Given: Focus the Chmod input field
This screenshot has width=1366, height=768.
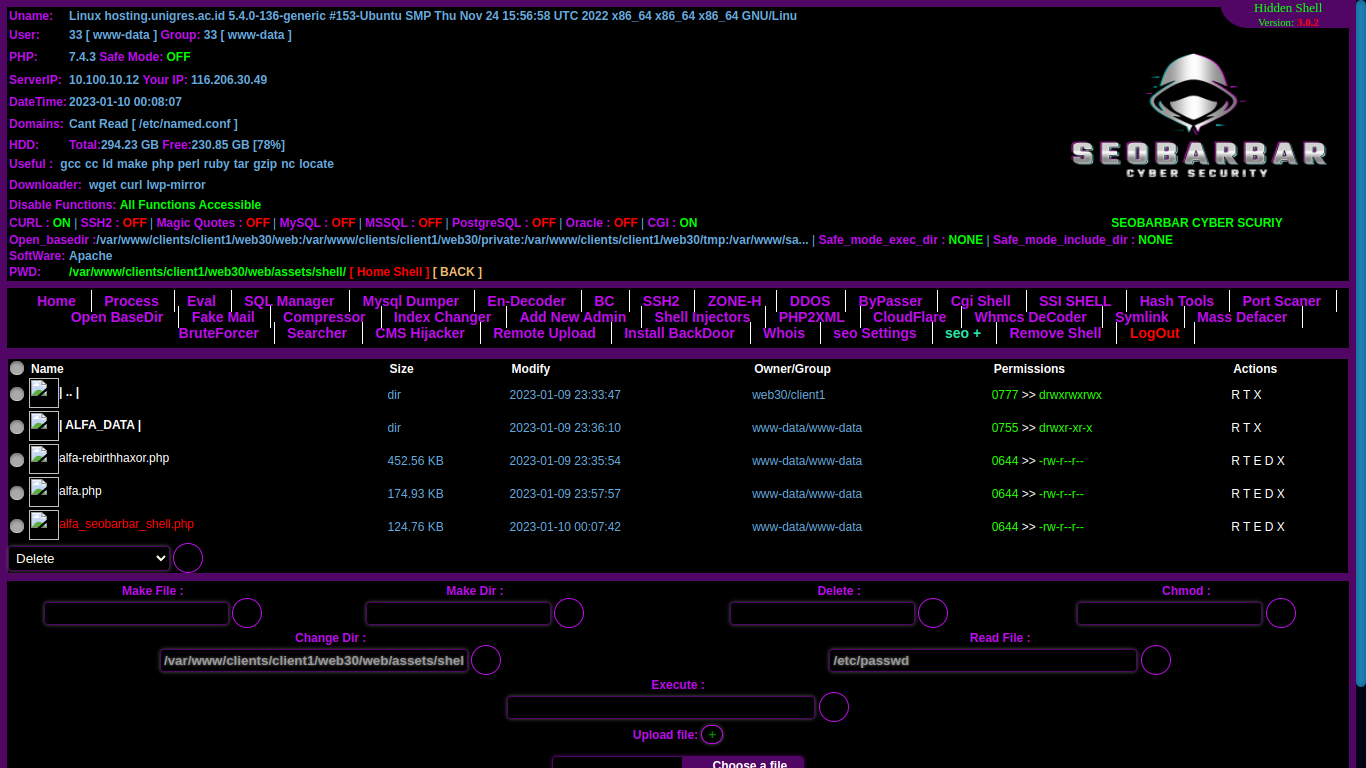Looking at the screenshot, I should [1170, 613].
